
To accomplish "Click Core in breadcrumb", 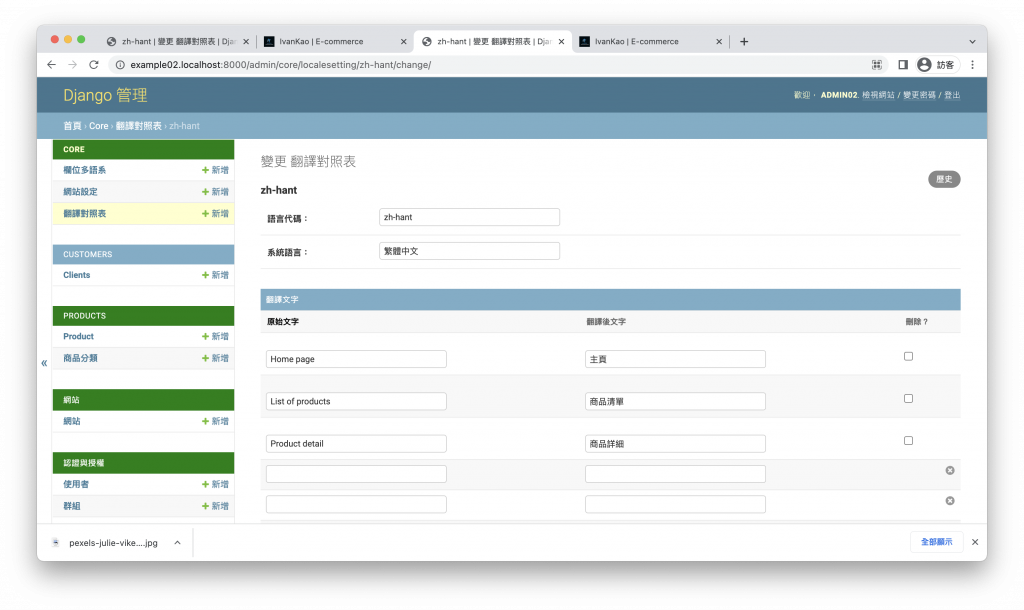I will click(x=99, y=126).
